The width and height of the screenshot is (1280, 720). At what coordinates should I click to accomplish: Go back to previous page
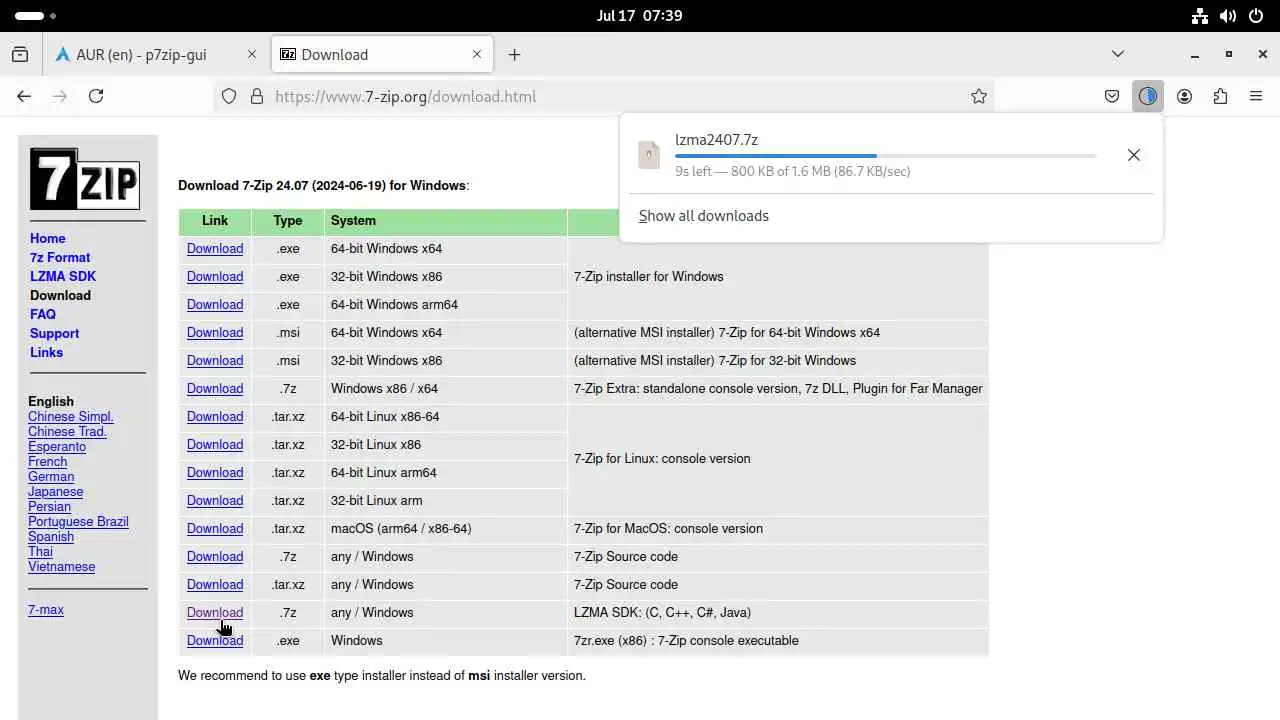[x=24, y=96]
